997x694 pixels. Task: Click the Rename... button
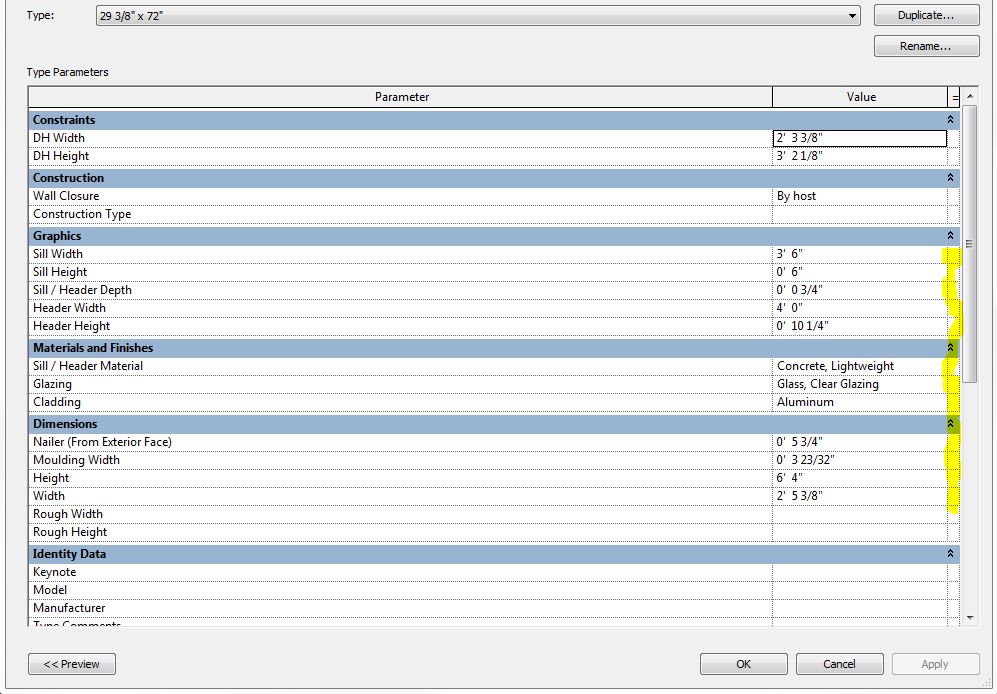[x=926, y=46]
